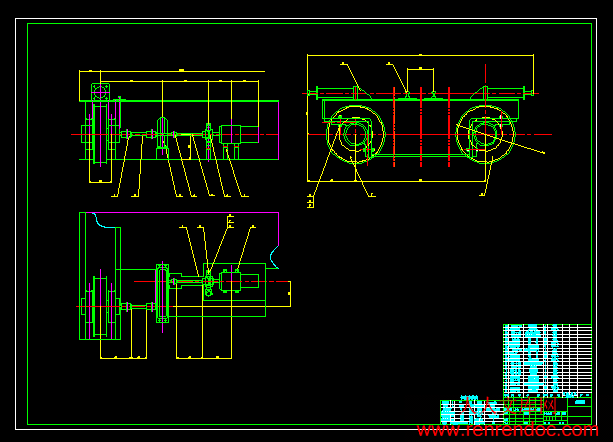Image resolution: width=613 pixels, height=442 pixels.
Task: Select the lower-left plan view of the drive
Action: (x=184, y=285)
